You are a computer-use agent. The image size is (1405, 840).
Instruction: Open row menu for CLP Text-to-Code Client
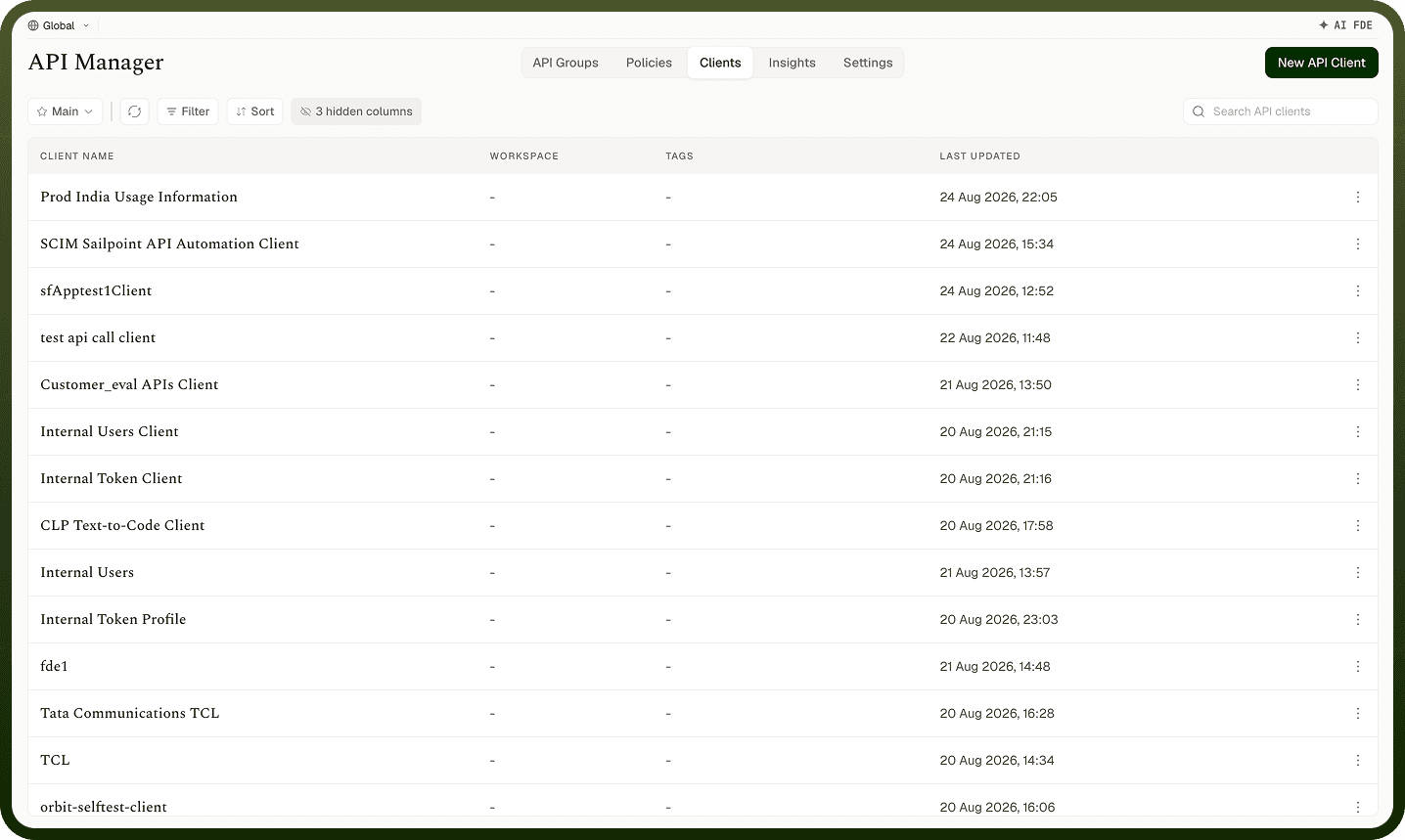point(1358,526)
